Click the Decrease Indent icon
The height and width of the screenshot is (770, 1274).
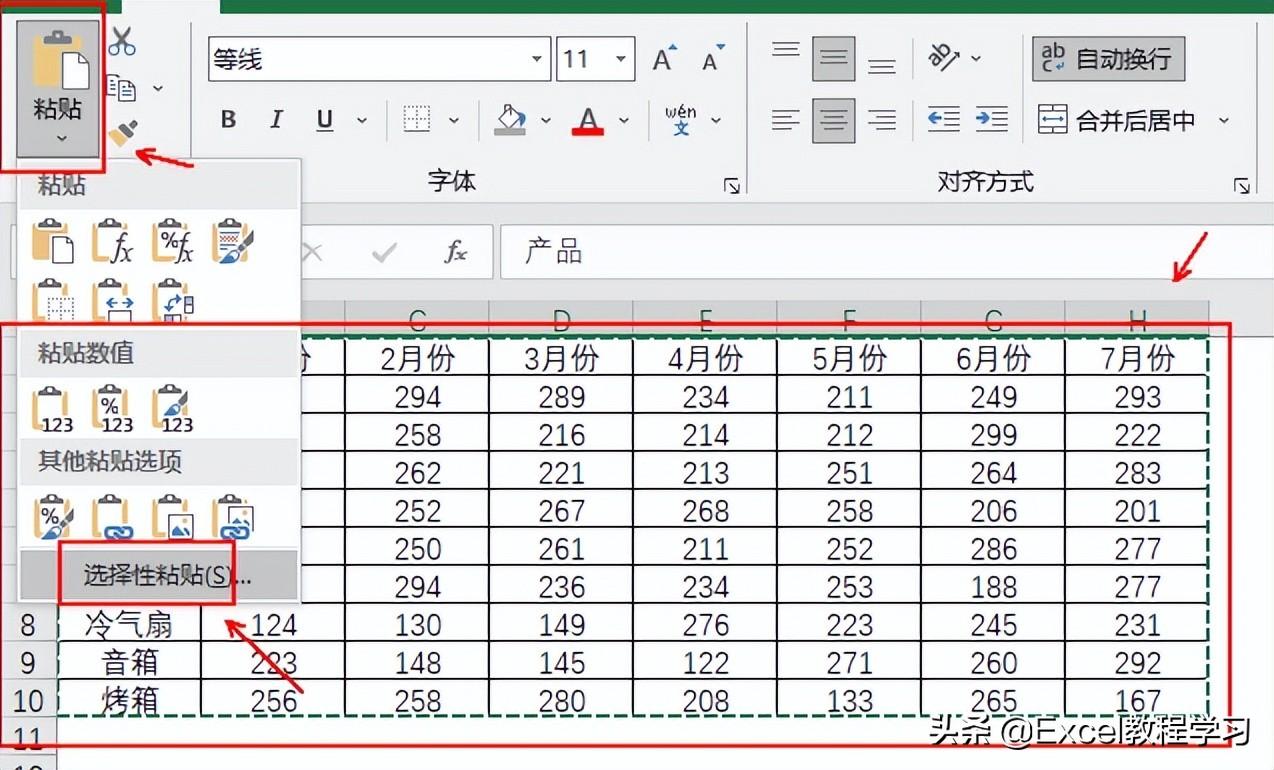point(943,120)
